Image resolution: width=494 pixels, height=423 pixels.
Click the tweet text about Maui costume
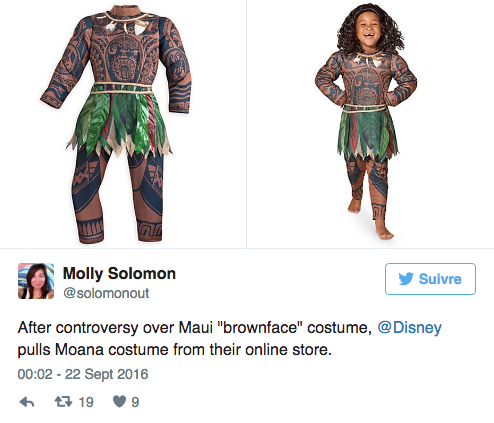[x=230, y=338]
